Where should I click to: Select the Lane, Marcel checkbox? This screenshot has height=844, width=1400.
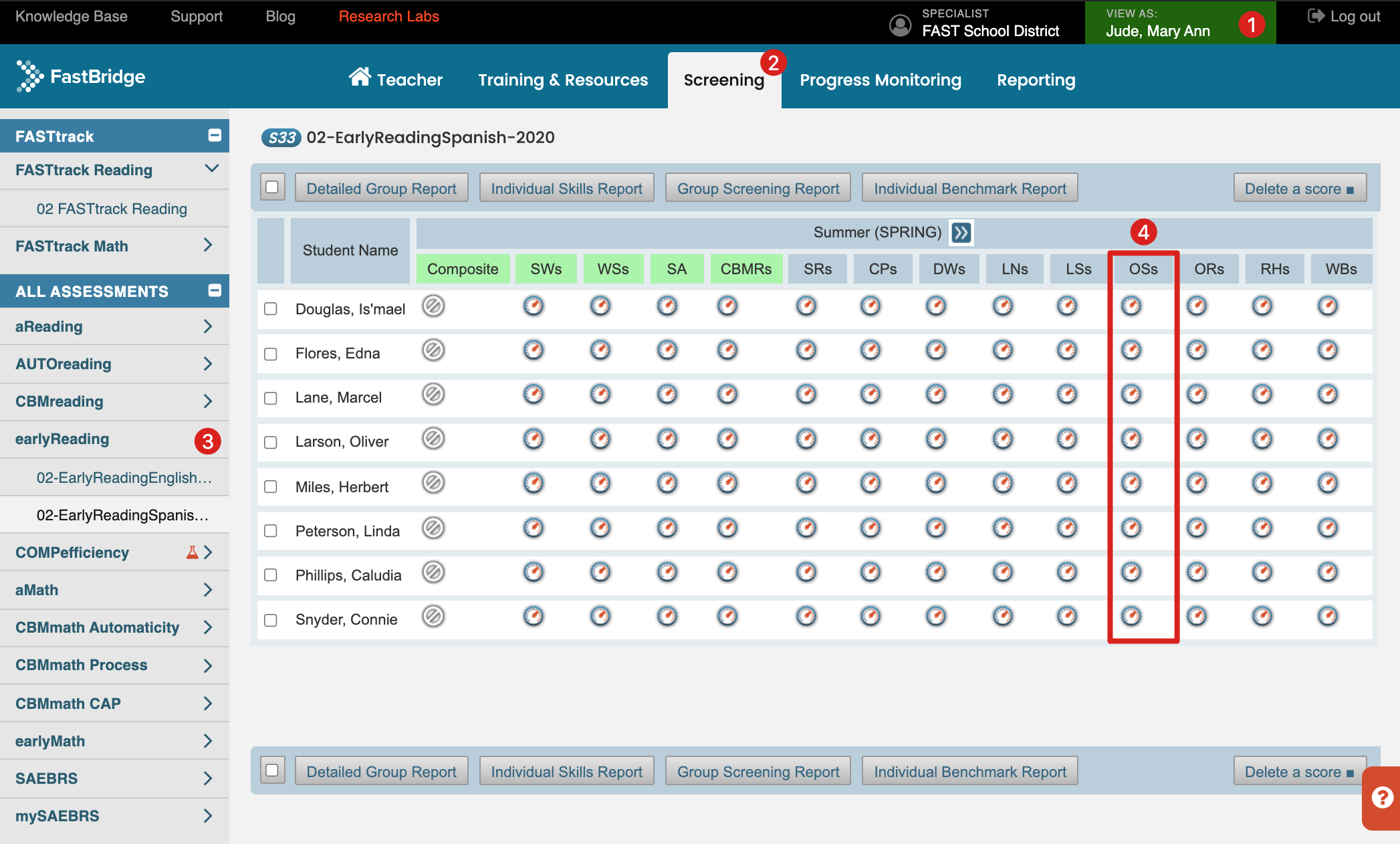pyautogui.click(x=271, y=398)
